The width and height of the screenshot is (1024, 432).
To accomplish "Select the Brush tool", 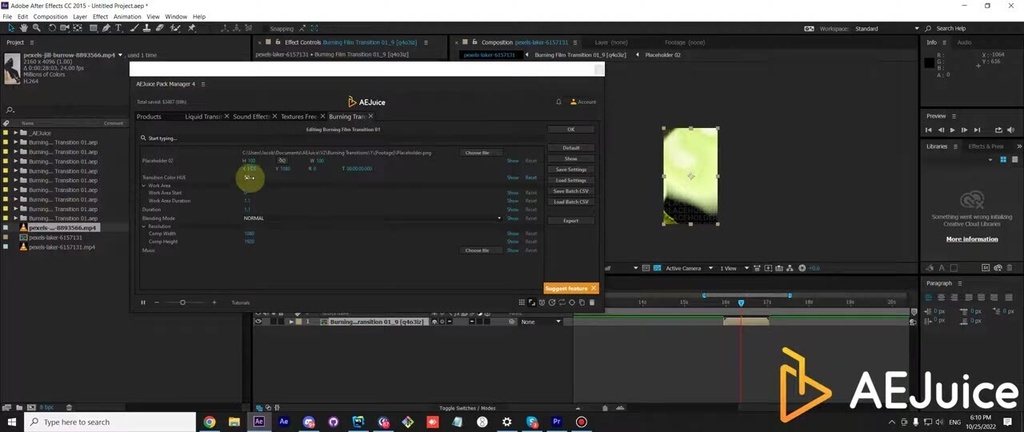I will tap(135, 28).
